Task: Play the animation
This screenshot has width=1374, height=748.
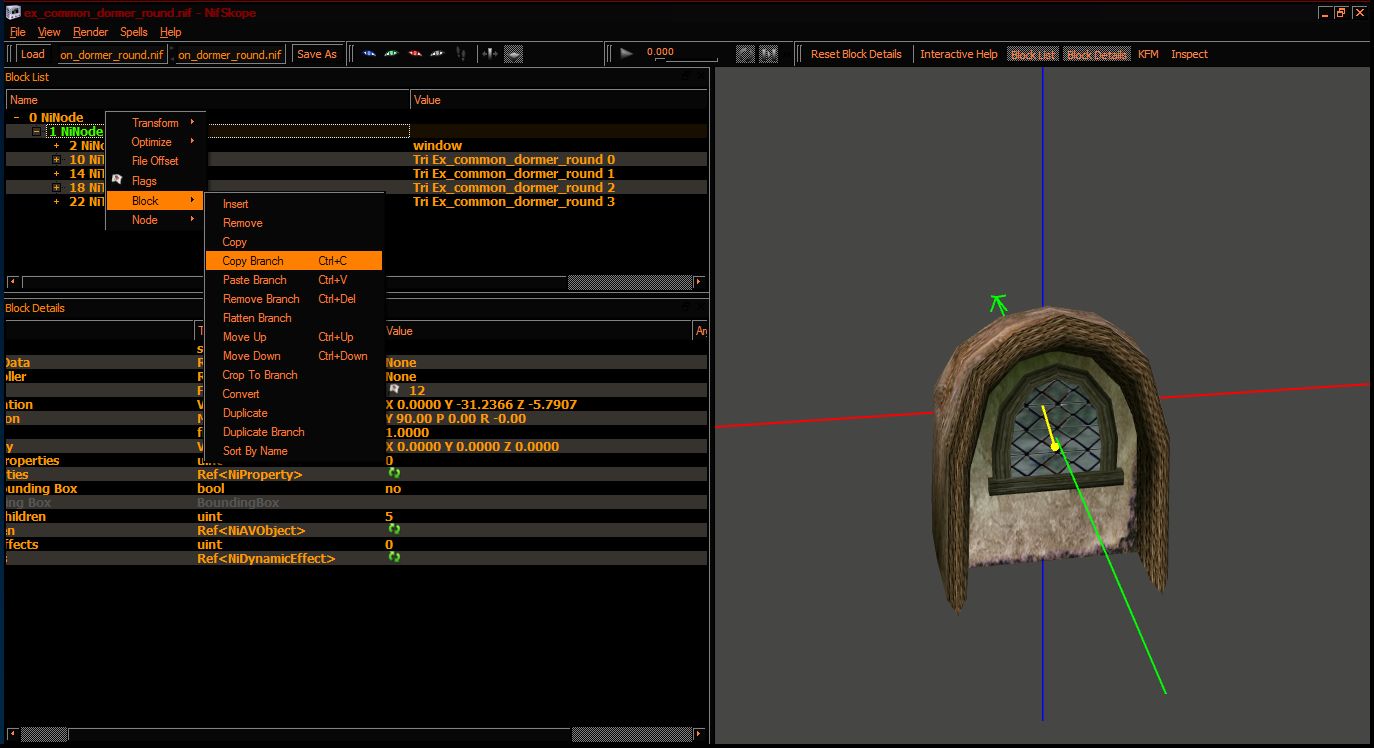Action: pyautogui.click(x=626, y=53)
